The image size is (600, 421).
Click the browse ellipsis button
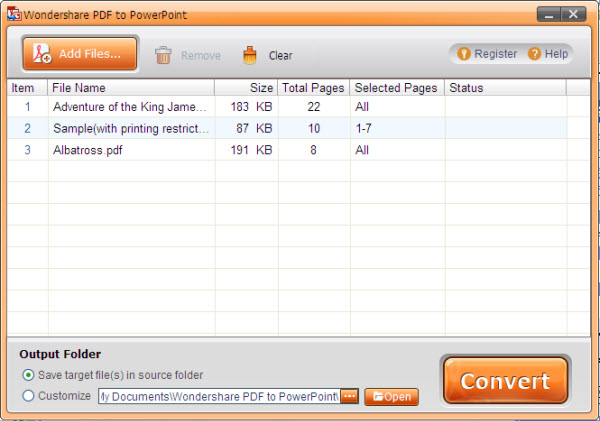coord(349,397)
